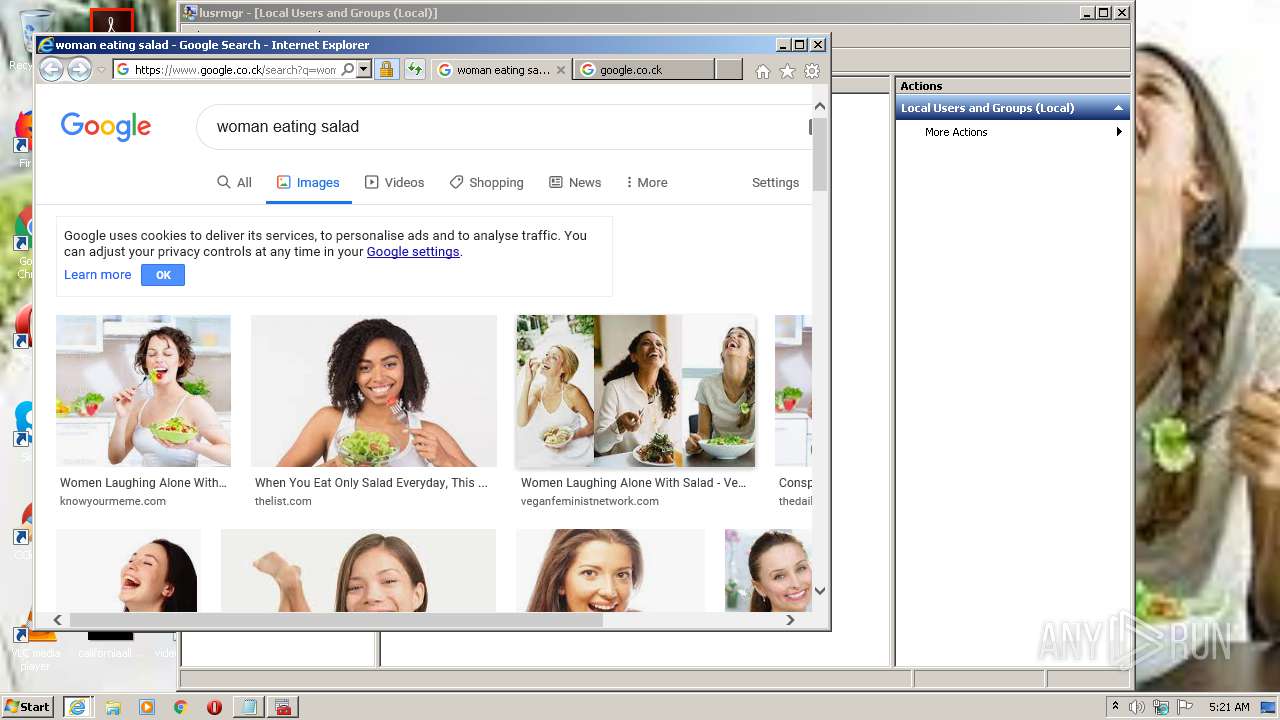Click the Actions pane header in lusrmgr
Screen dimensions: 1280x720
point(1012,86)
